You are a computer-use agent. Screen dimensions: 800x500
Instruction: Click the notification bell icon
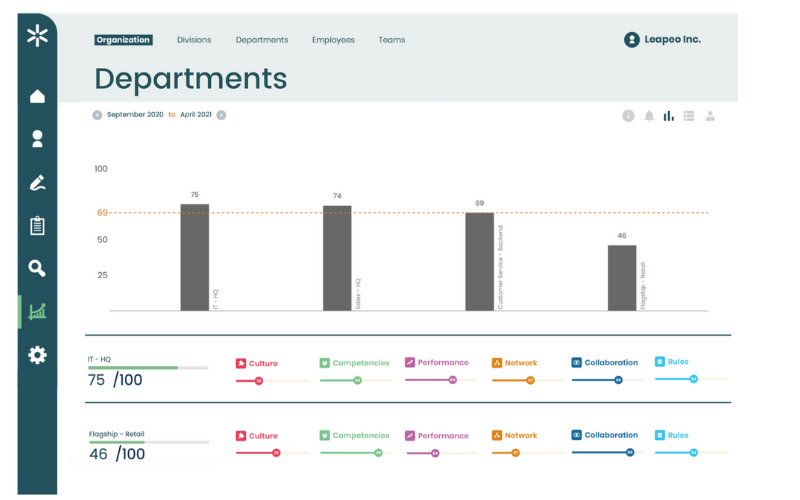(649, 116)
